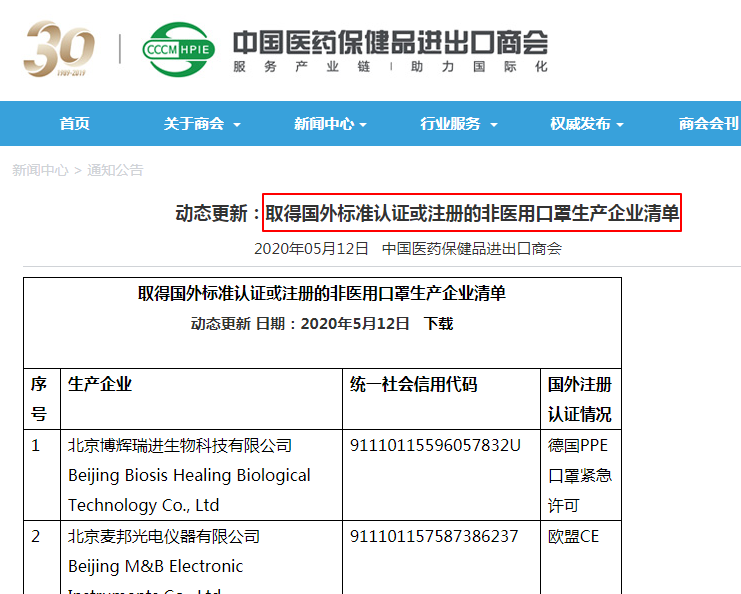Open the 权威发布 menu
741x594 pixels.
tap(580, 124)
